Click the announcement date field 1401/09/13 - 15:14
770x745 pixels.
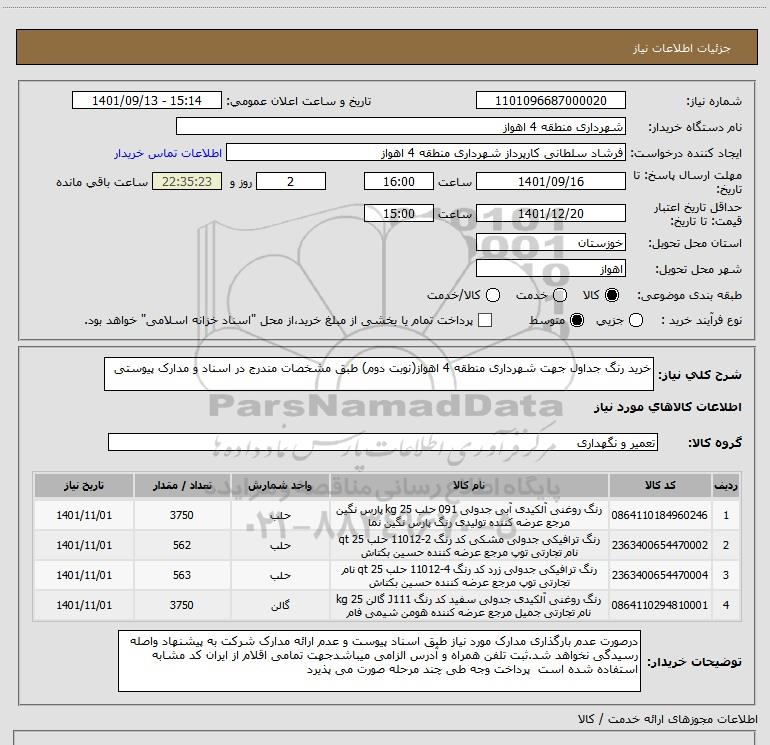point(147,101)
